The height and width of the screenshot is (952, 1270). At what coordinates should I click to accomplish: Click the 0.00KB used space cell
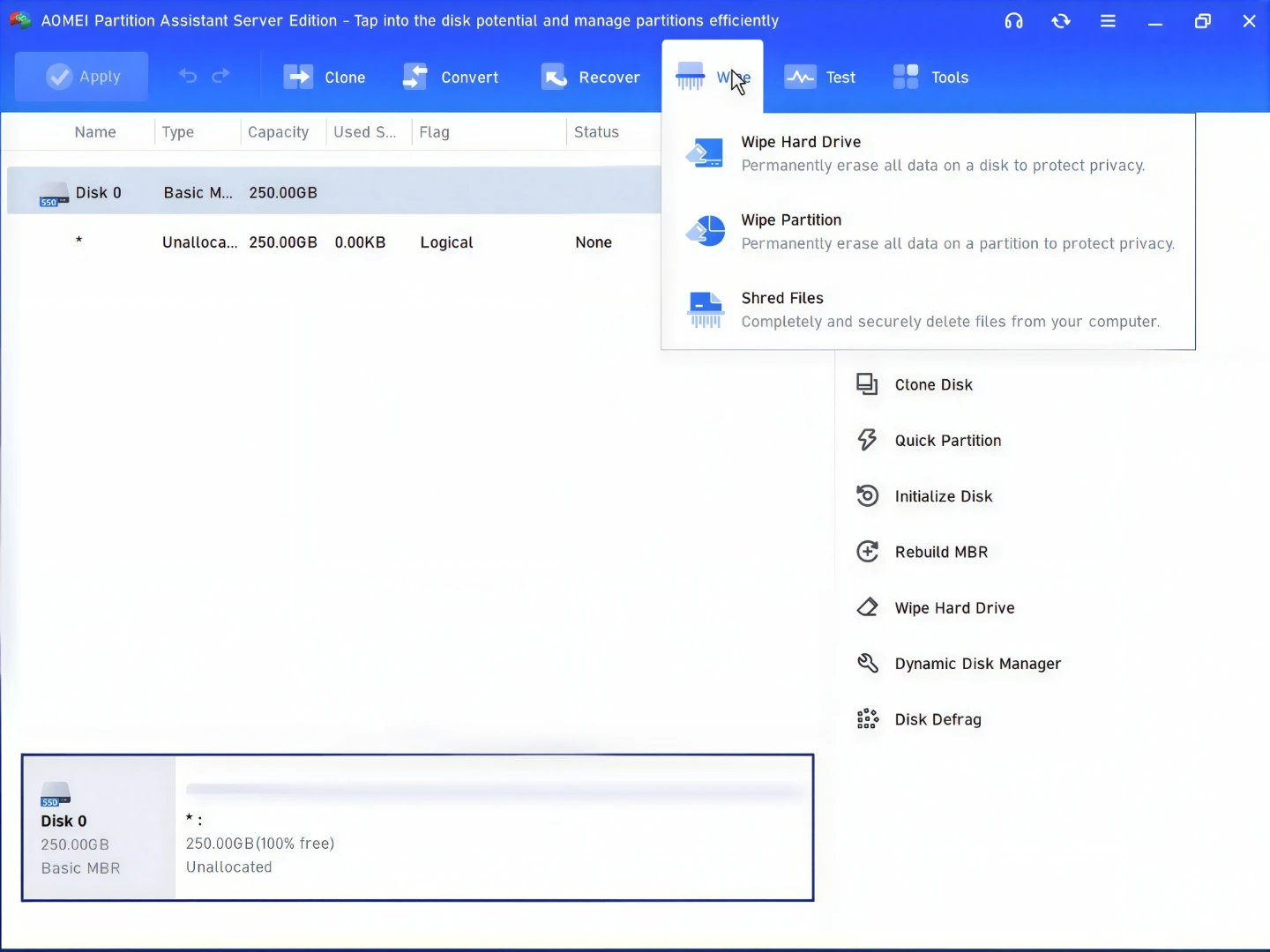360,242
